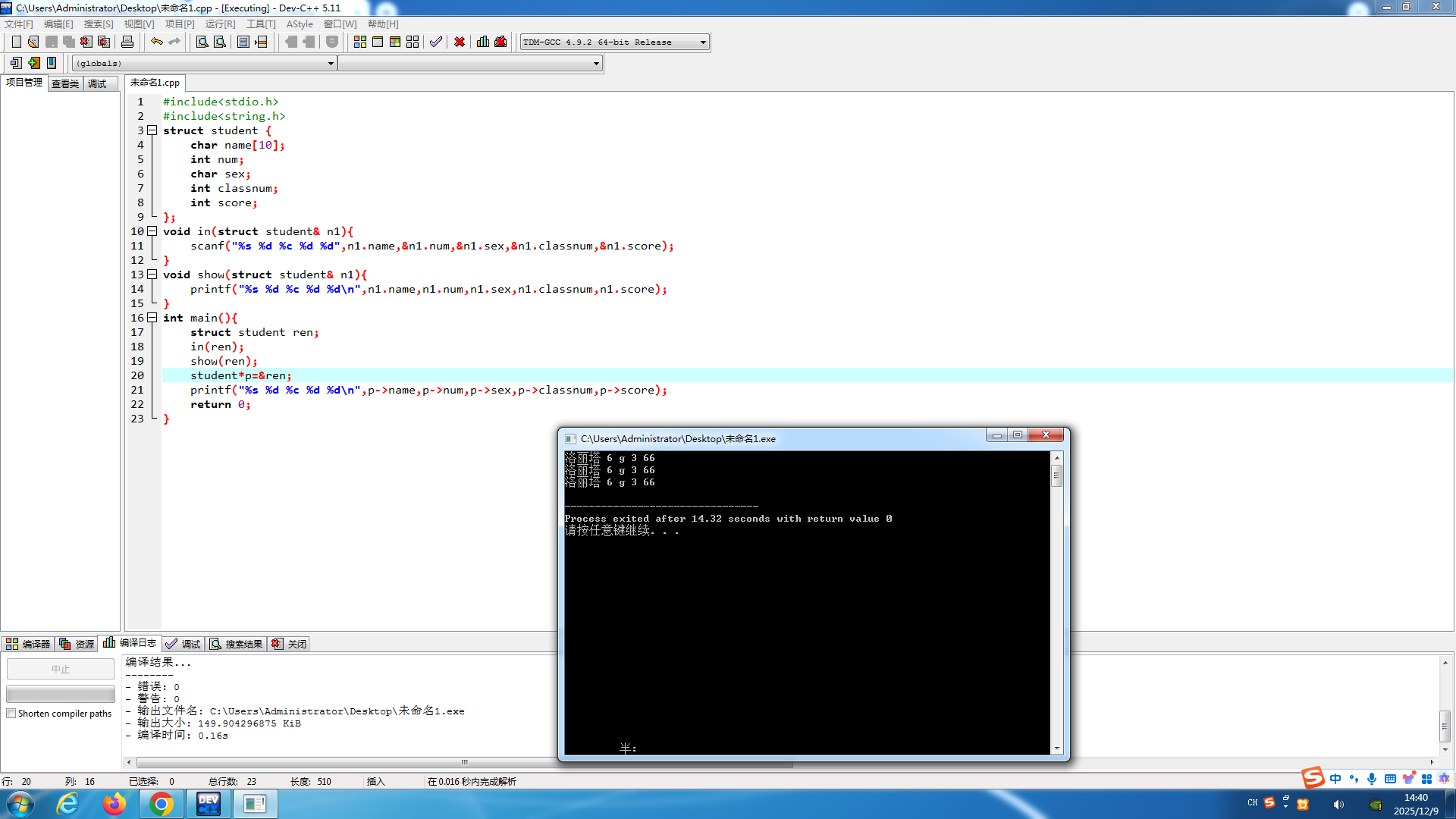Click the Print toolbar icon
Image resolution: width=1456 pixels, height=819 pixels.
click(127, 42)
